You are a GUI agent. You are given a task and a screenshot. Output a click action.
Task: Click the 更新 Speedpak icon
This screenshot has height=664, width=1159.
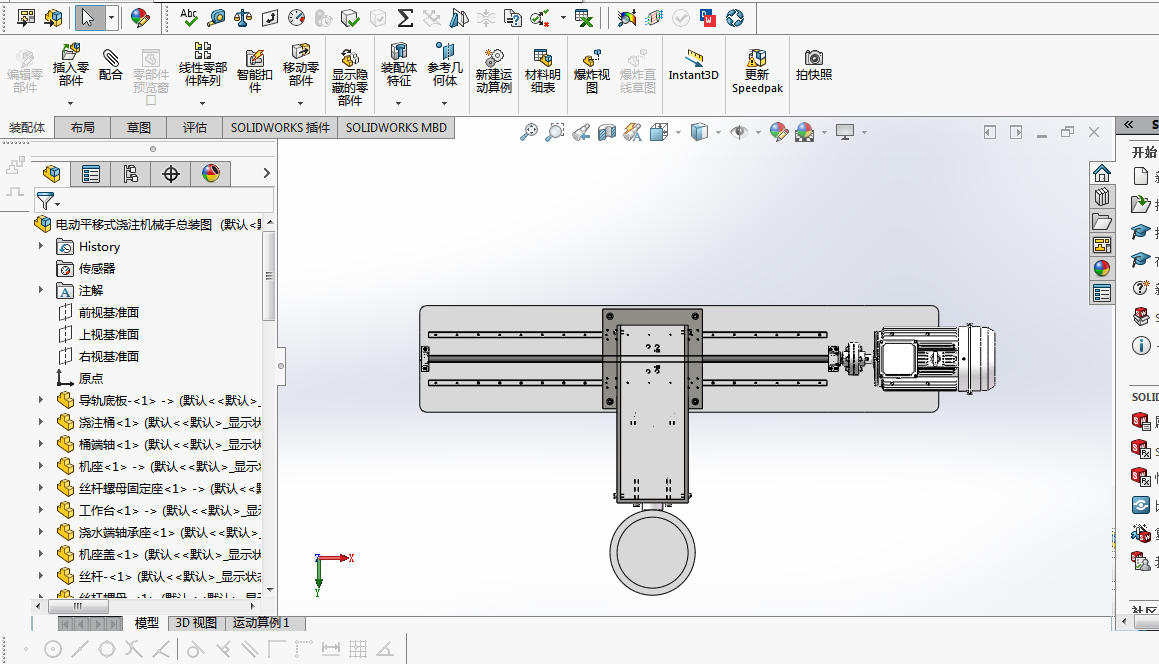pos(757,71)
